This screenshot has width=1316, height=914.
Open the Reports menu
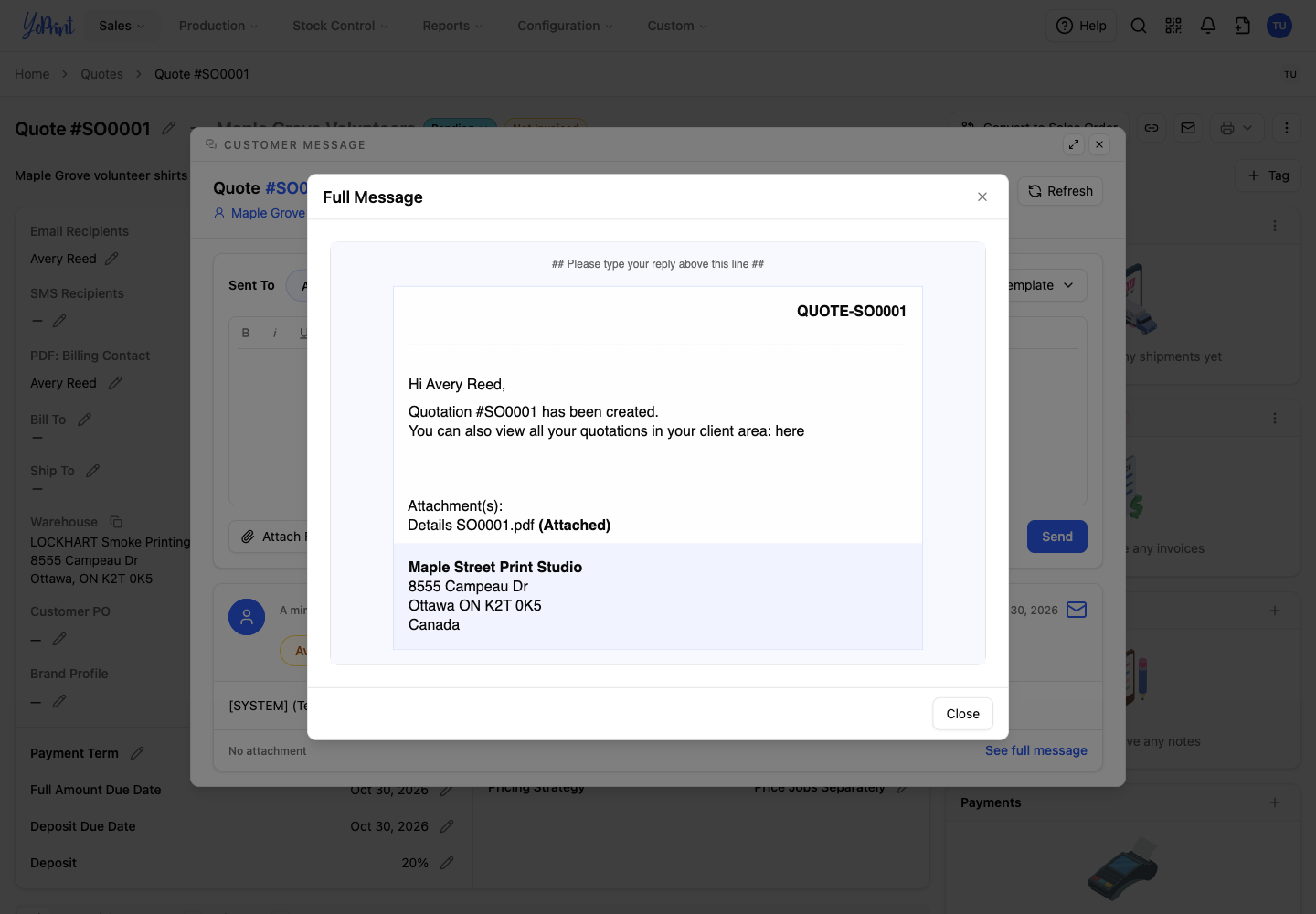[x=452, y=26]
